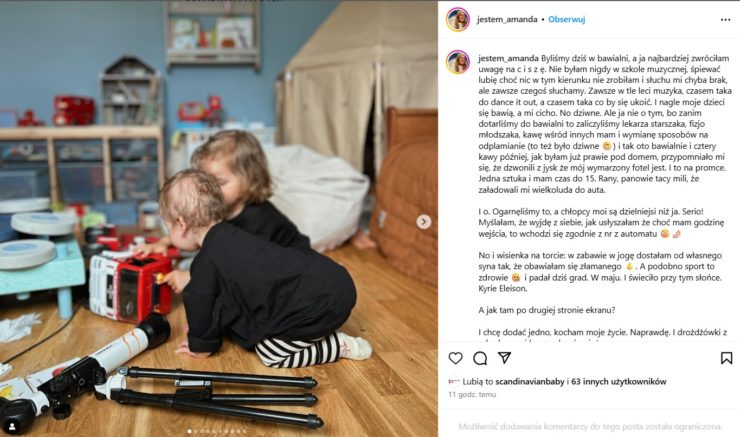This screenshot has height=437, width=740.
Task: Click the main photo of children playing
Action: pyautogui.click(x=219, y=218)
